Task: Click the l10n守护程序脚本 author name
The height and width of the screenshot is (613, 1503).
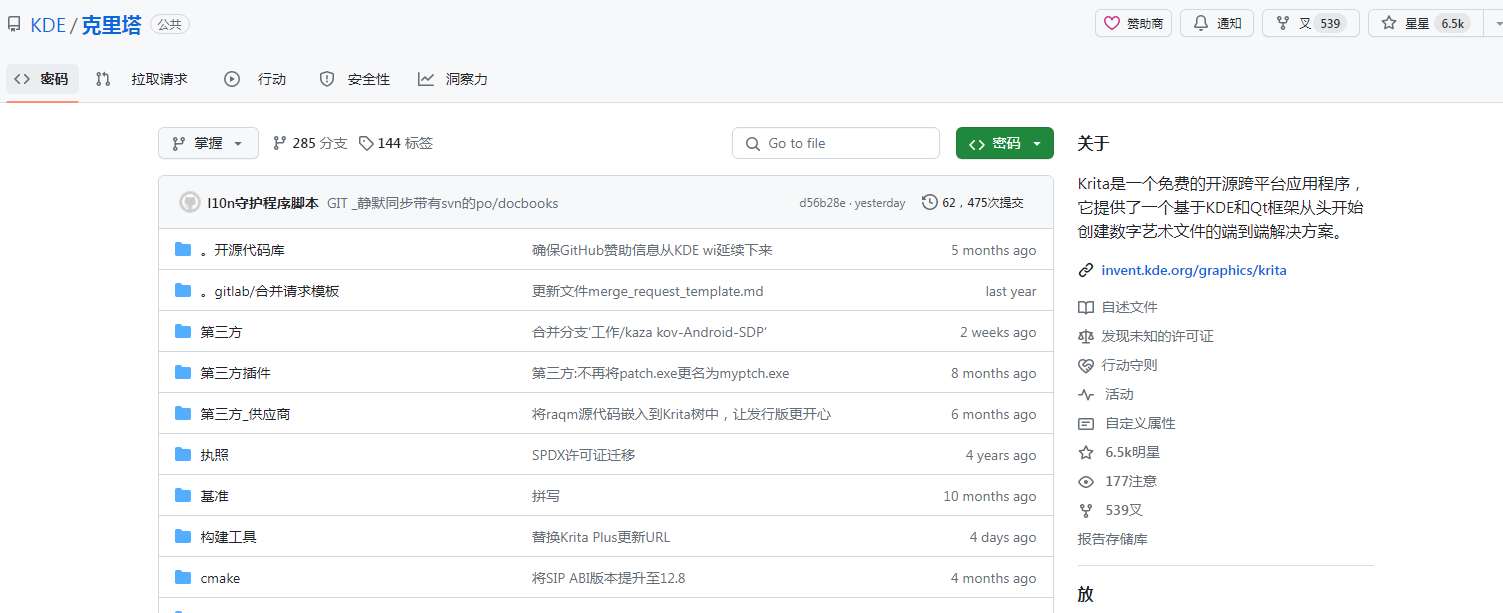Action: coord(263,203)
